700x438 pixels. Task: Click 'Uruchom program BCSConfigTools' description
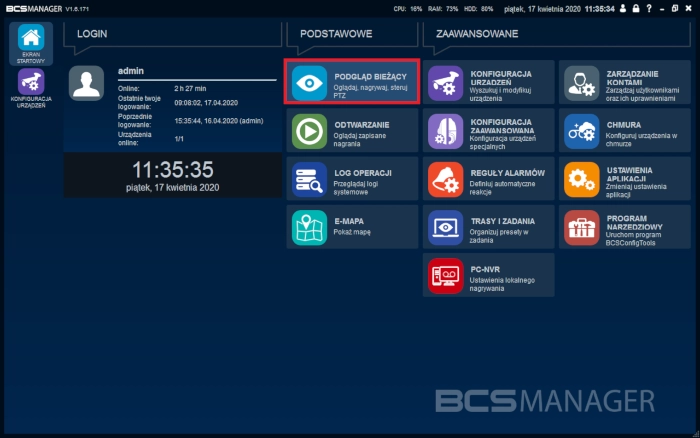pos(633,239)
